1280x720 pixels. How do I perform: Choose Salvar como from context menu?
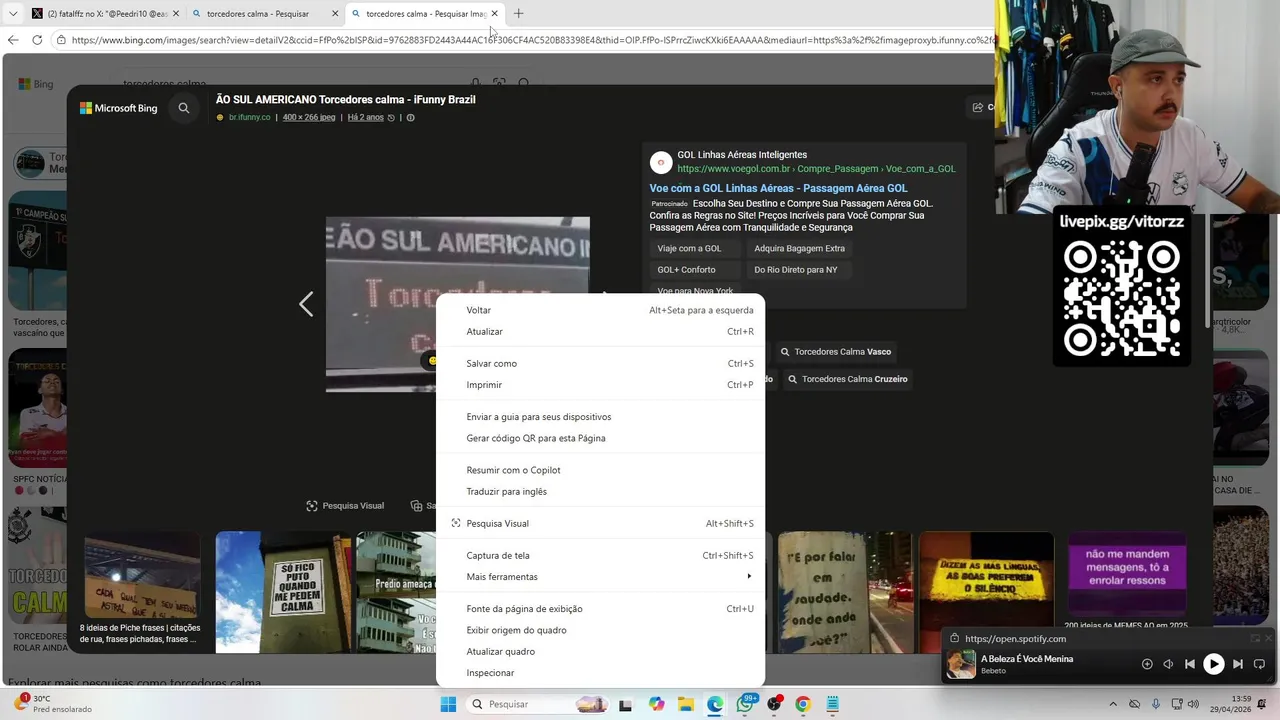[600, 363]
